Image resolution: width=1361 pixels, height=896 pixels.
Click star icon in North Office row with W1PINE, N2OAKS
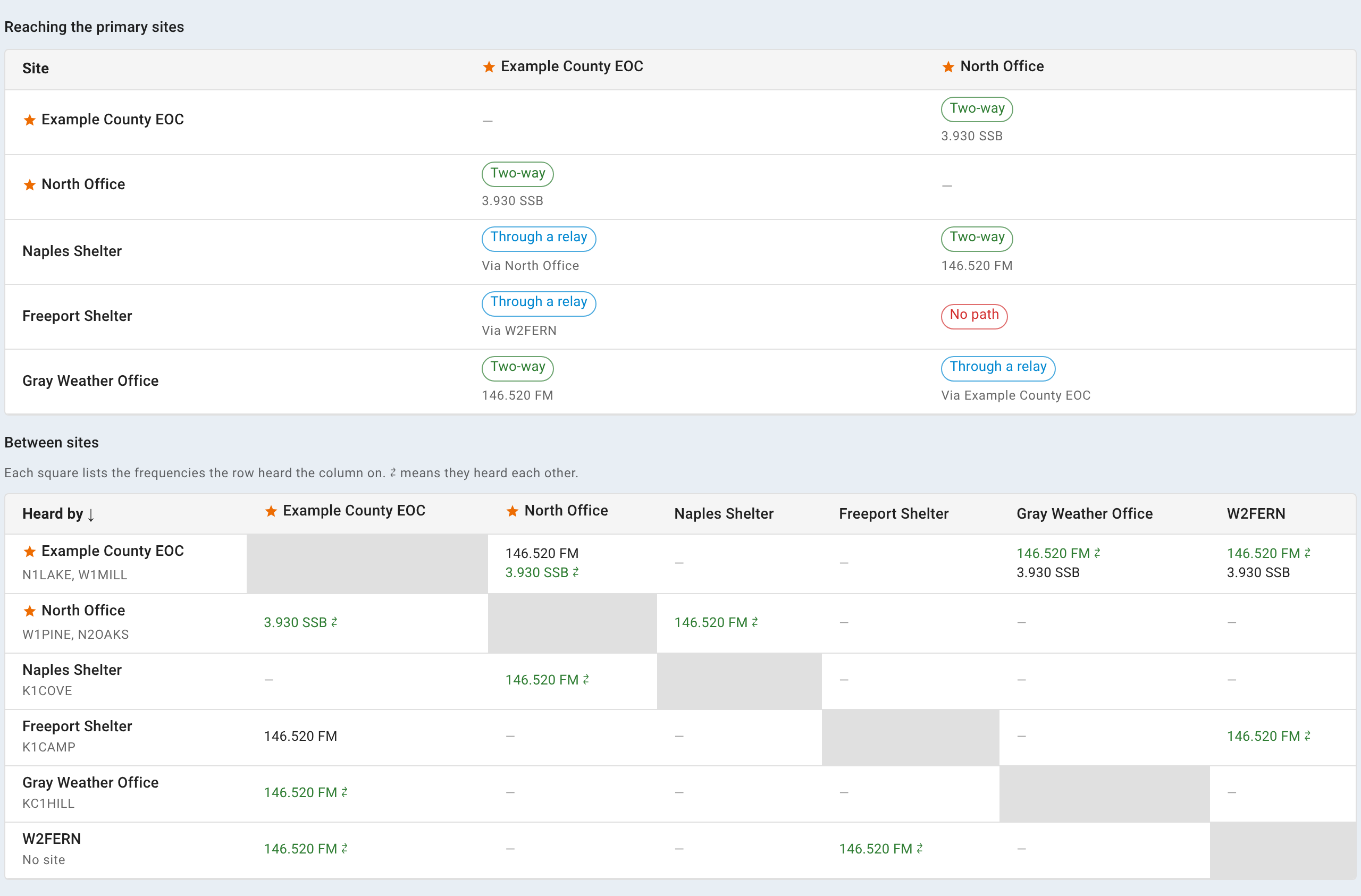tap(30, 611)
